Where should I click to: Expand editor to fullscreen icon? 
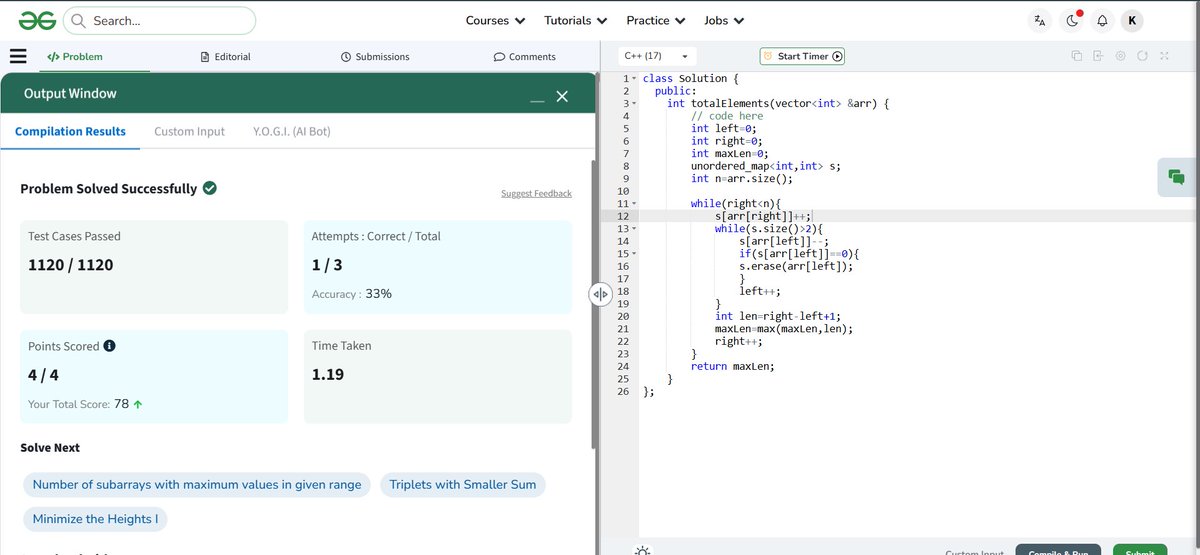point(1164,56)
